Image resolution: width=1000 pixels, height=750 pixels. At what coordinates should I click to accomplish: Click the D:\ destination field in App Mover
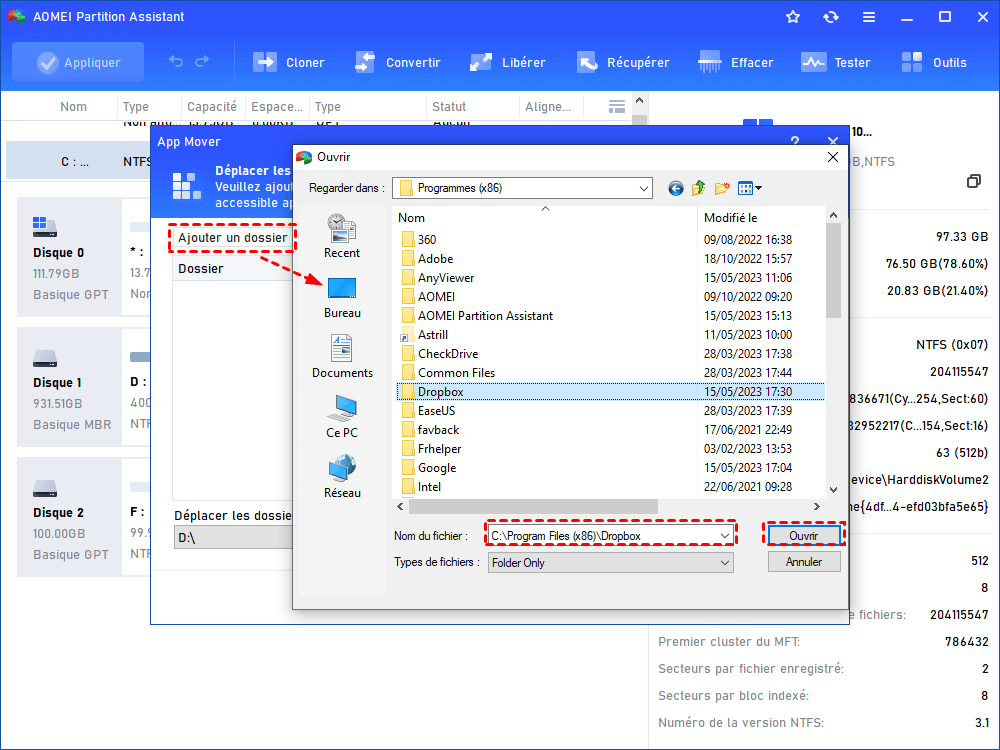coord(233,538)
